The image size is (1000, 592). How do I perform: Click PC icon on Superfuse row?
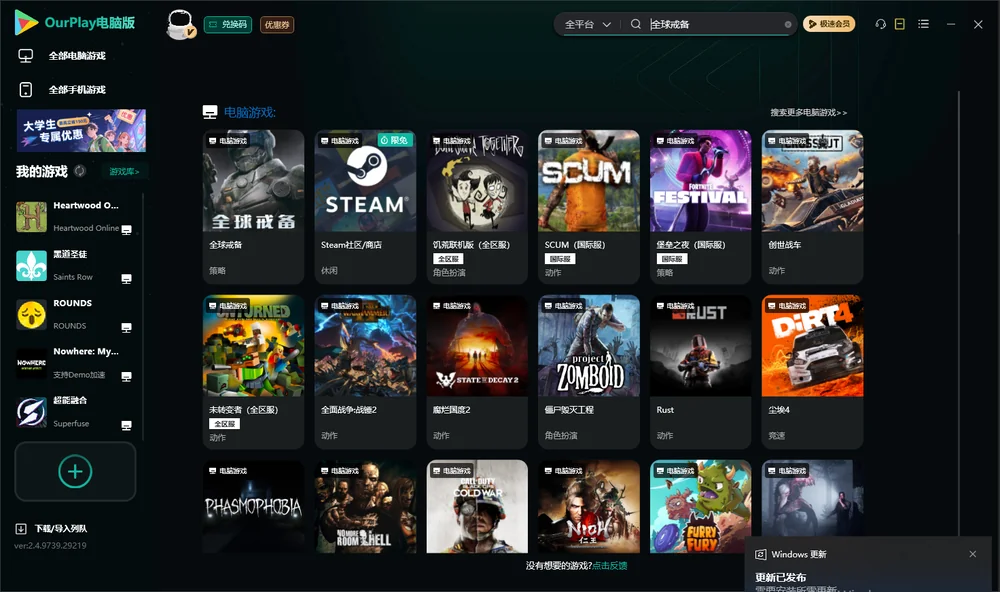point(126,426)
